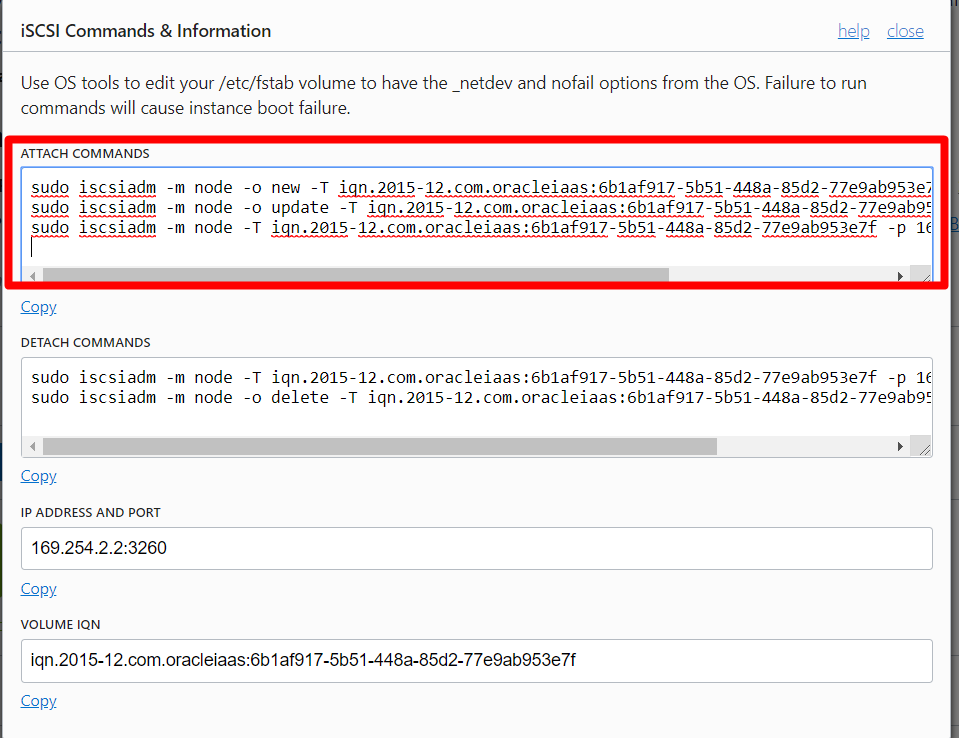Click the '-o update' attach command line
This screenshot has height=738, width=959.
[481, 208]
